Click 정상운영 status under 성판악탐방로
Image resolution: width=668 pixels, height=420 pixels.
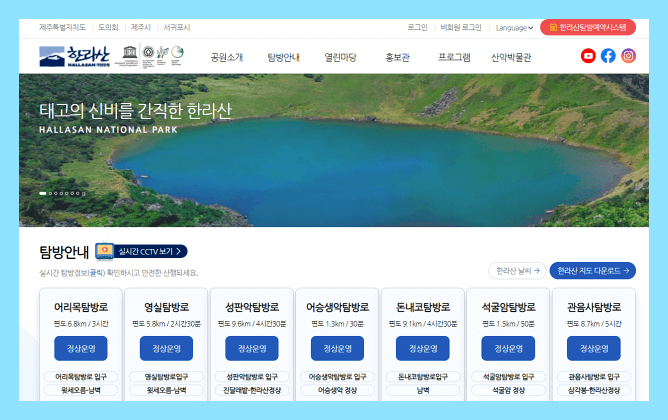252,348
